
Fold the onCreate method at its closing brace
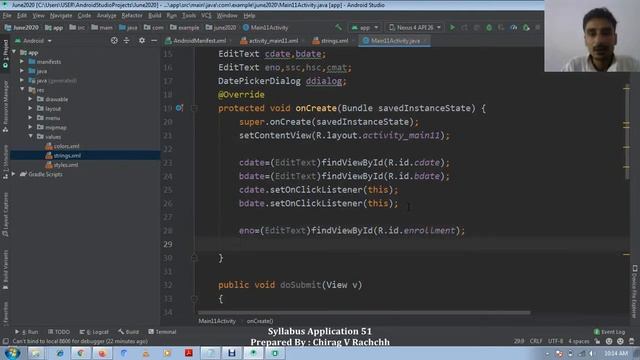(x=194, y=258)
